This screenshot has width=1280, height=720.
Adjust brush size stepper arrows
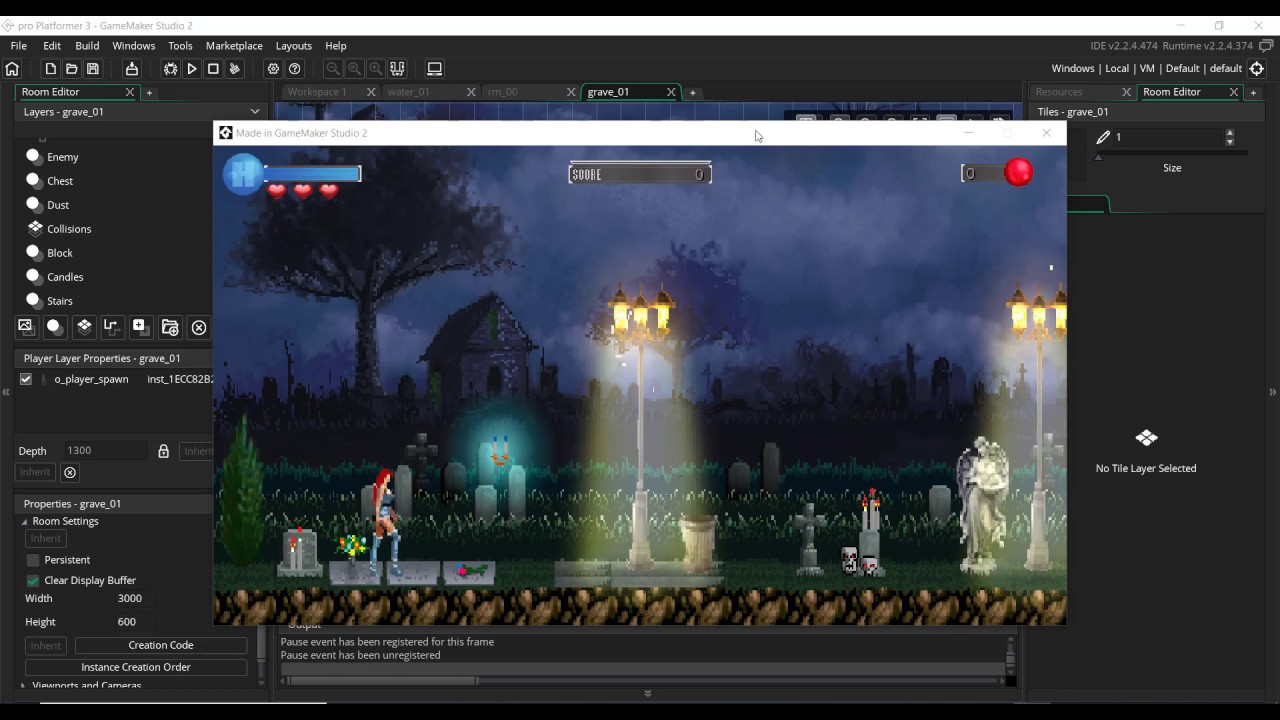tap(1230, 137)
